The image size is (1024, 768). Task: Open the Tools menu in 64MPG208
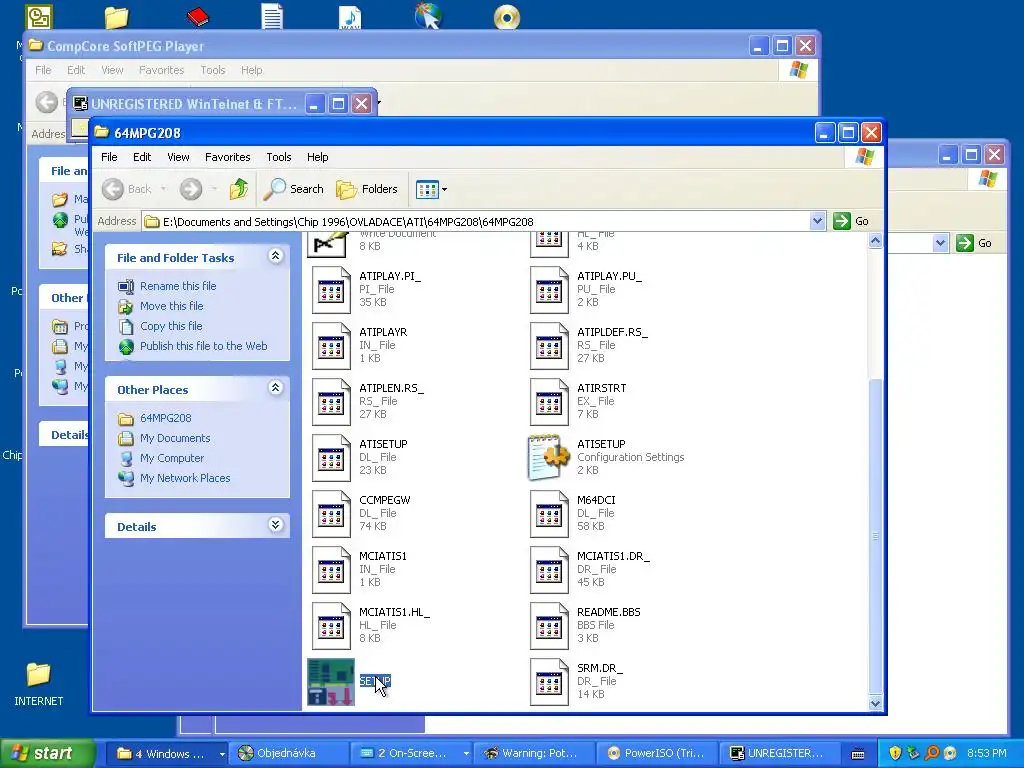(279, 157)
